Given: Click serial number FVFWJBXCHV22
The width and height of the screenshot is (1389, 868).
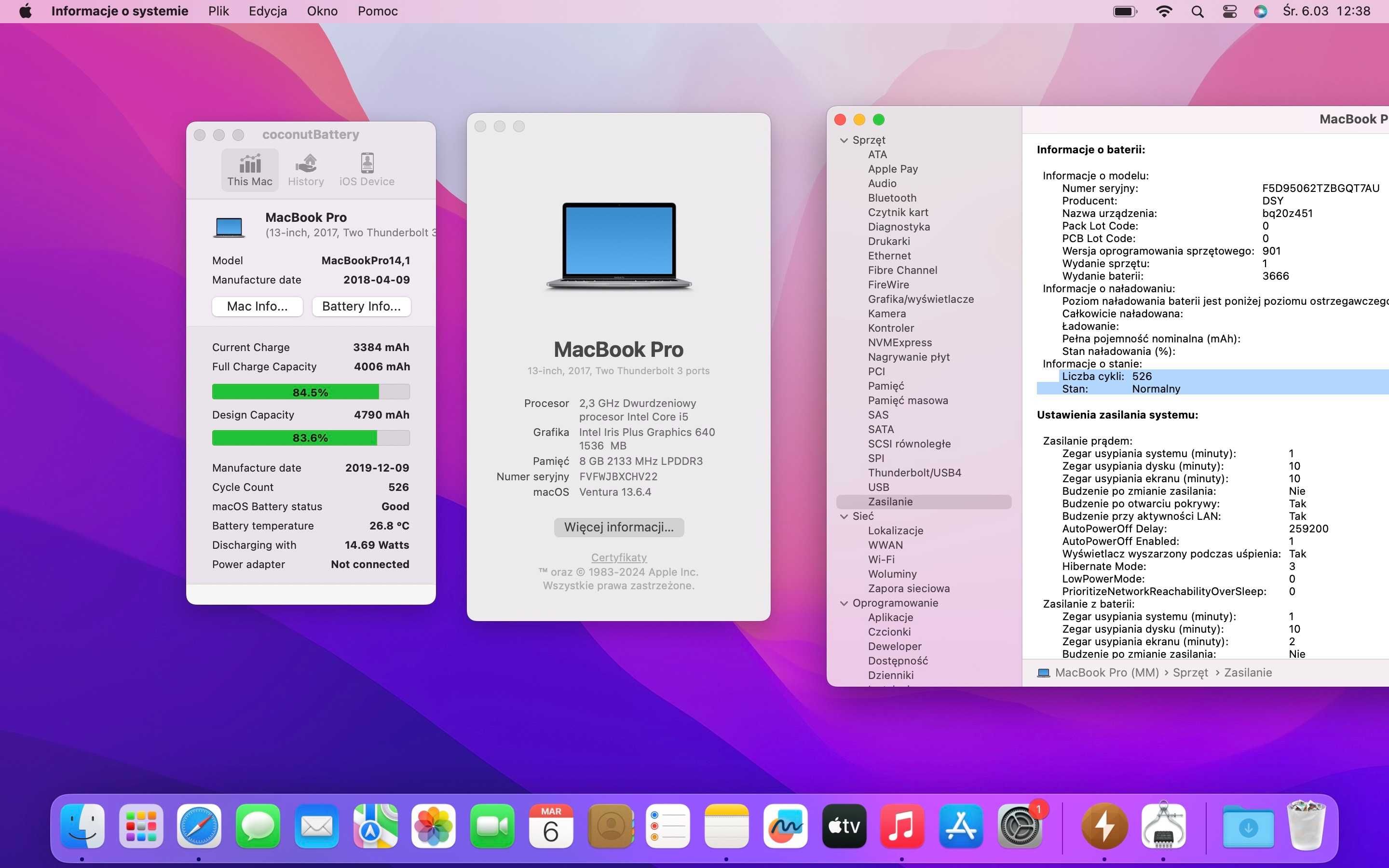Looking at the screenshot, I should [x=618, y=476].
